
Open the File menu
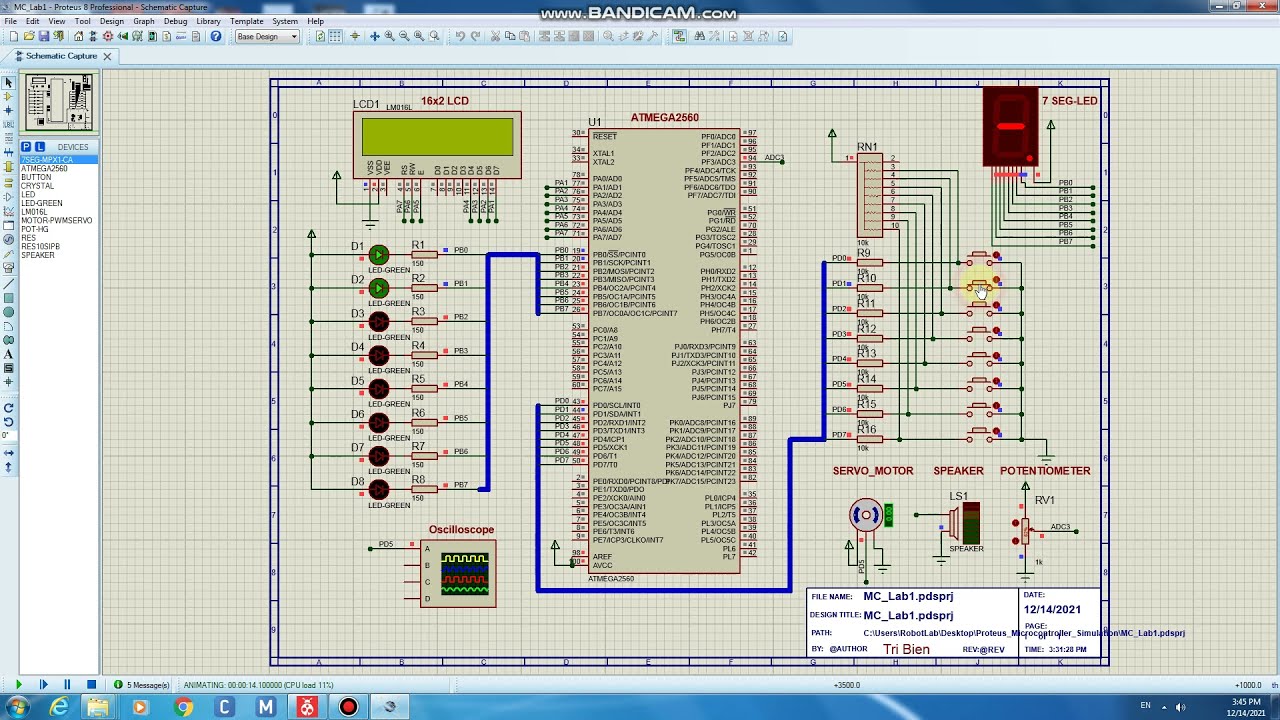(x=11, y=21)
